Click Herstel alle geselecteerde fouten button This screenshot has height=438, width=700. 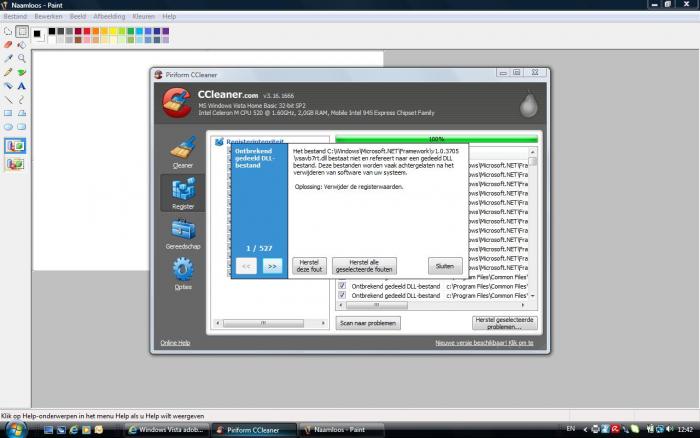tap(364, 266)
